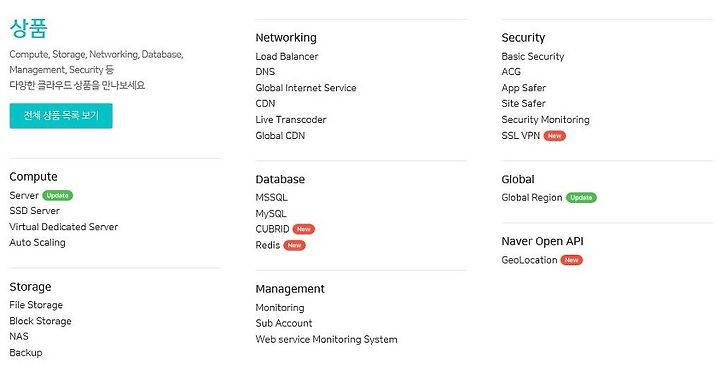The width and height of the screenshot is (720, 365).
Task: Click the New badge next to SSL VPN
Action: [555, 136]
